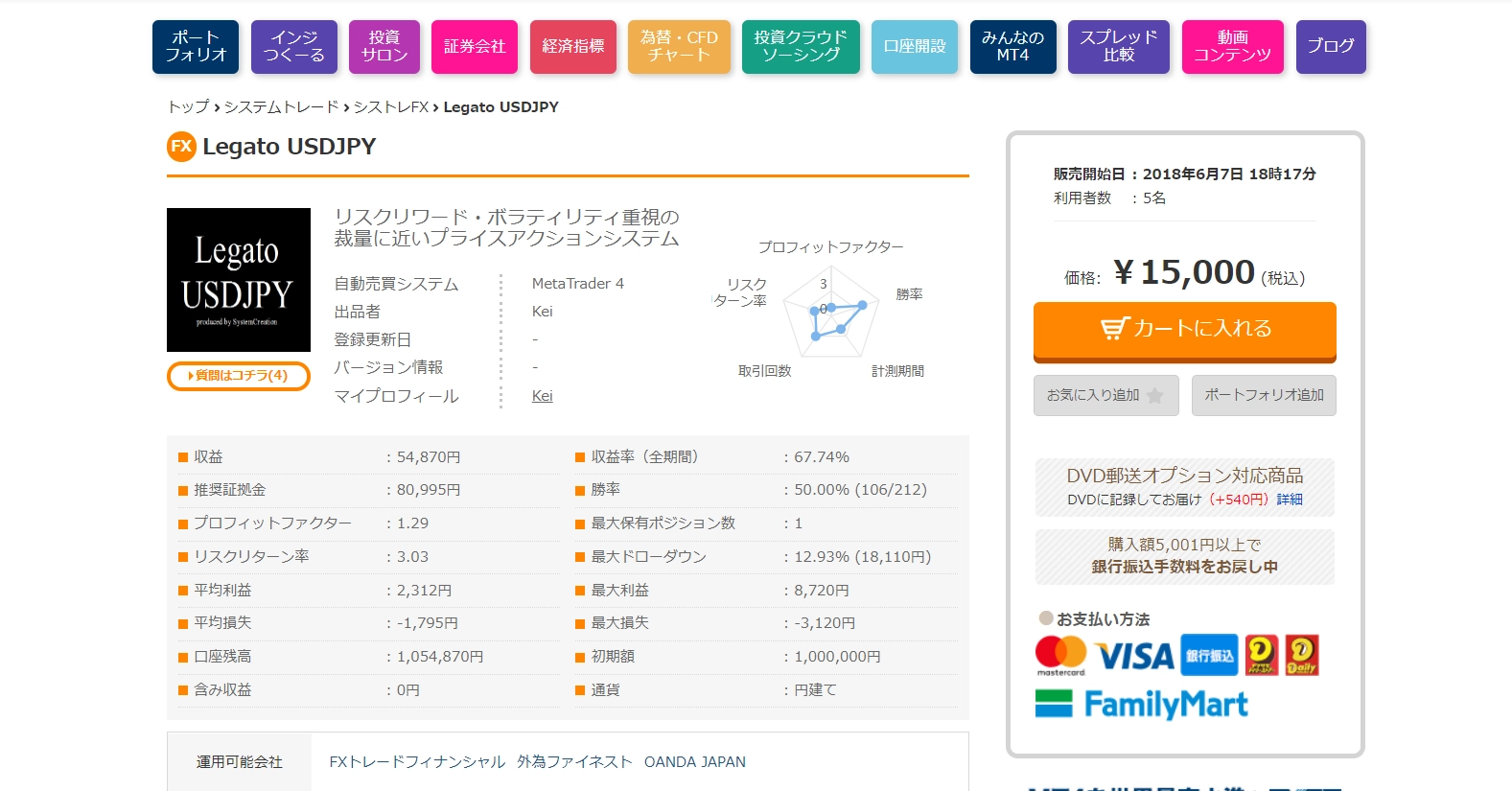The height and width of the screenshot is (791, 1512).
Task: Go to the 経済指標 menu item
Action: pos(572,47)
